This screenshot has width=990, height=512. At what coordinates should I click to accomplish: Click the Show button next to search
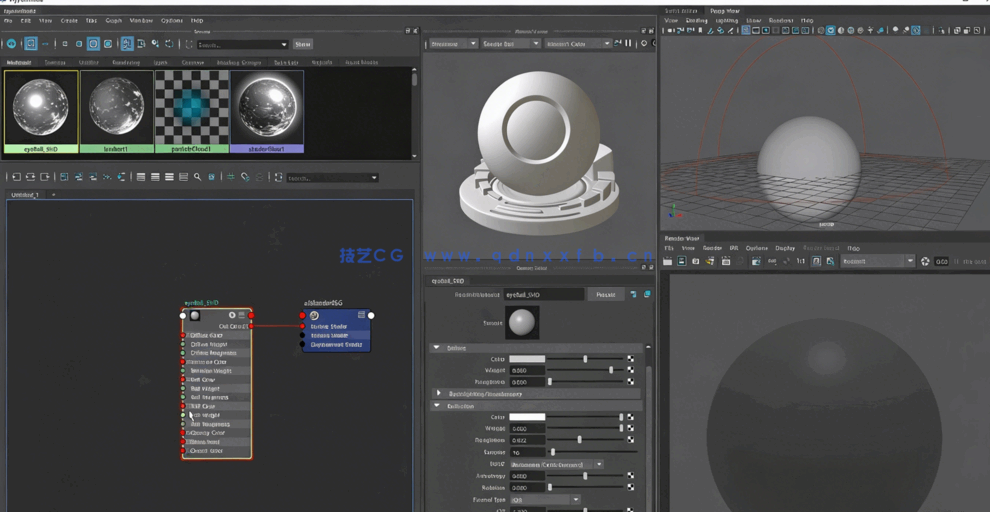[303, 44]
